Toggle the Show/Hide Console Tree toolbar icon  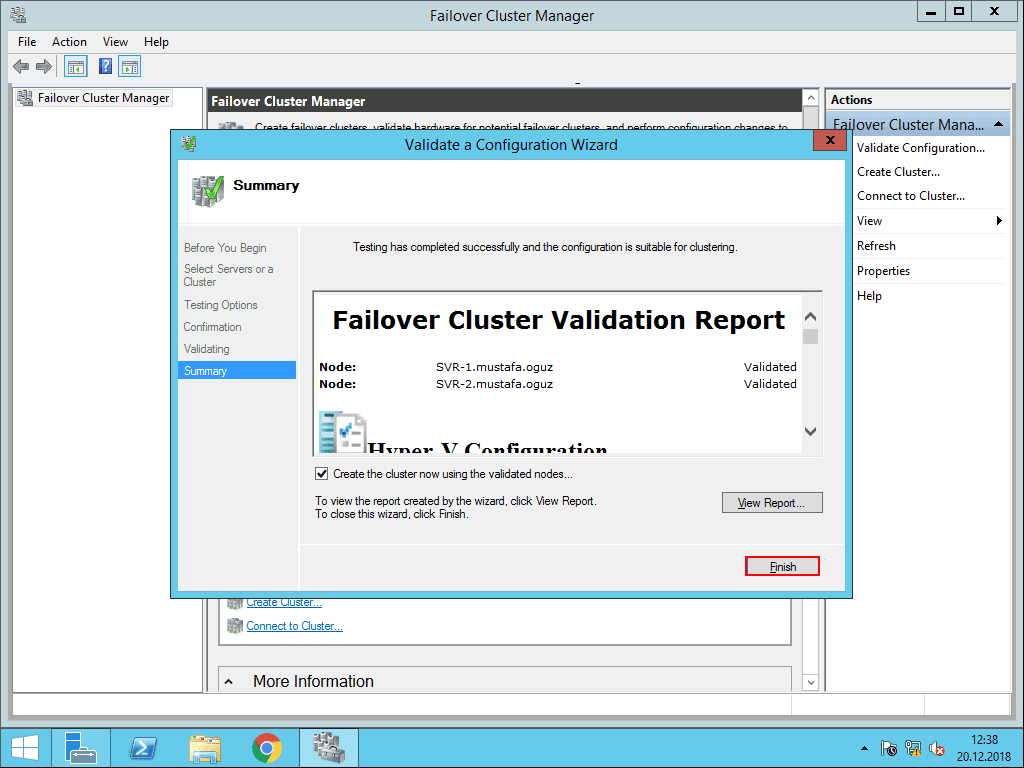coord(75,66)
